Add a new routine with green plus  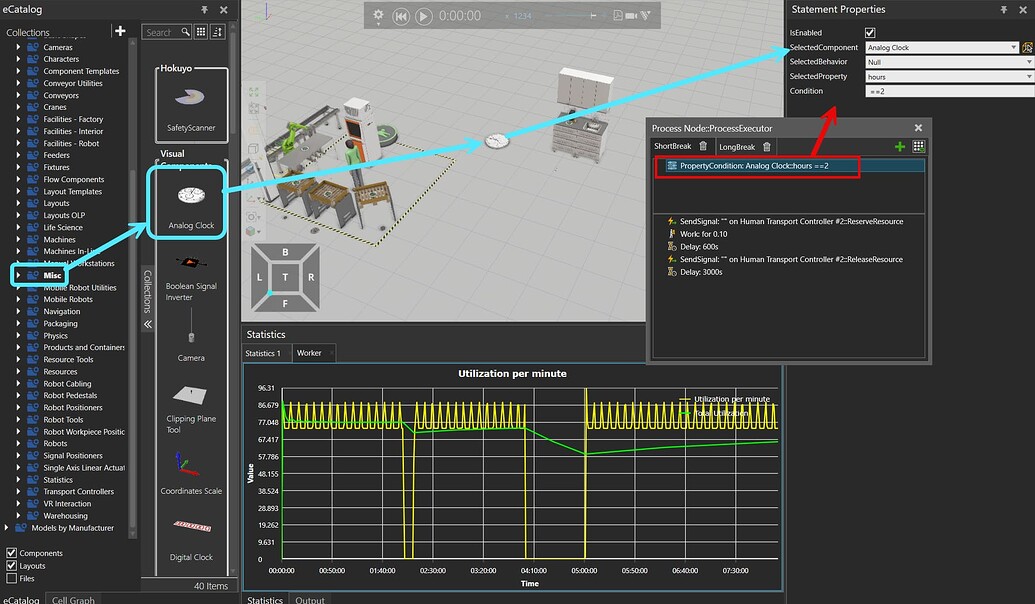pos(900,147)
